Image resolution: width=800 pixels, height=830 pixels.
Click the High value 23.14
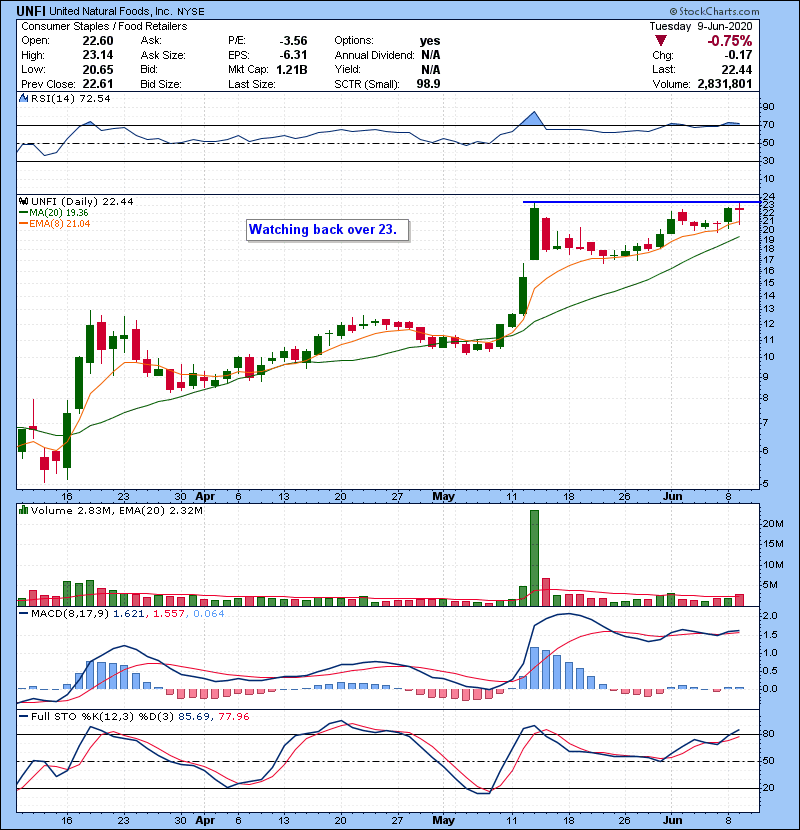98,55
